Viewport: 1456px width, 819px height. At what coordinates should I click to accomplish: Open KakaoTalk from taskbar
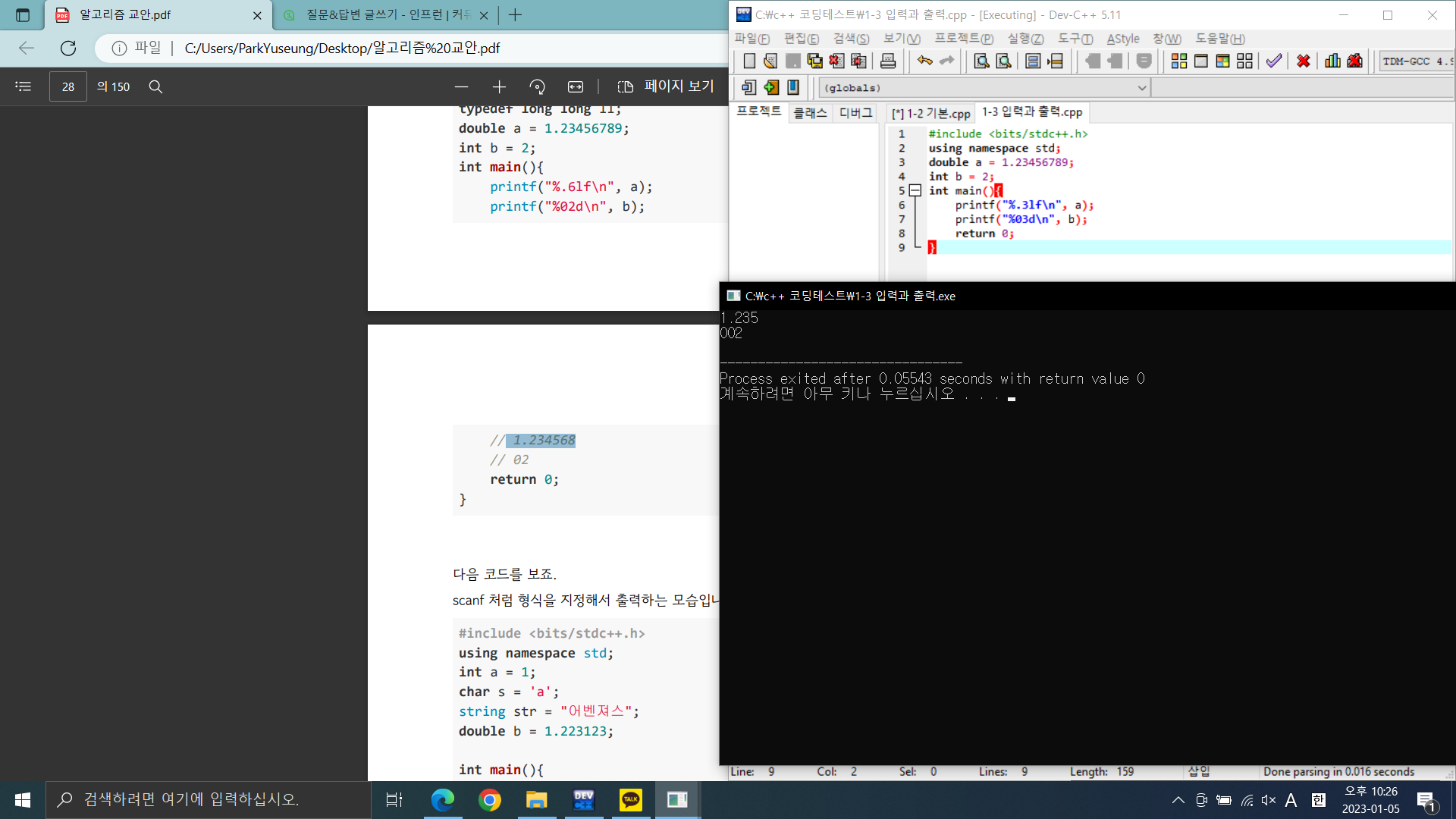(631, 800)
